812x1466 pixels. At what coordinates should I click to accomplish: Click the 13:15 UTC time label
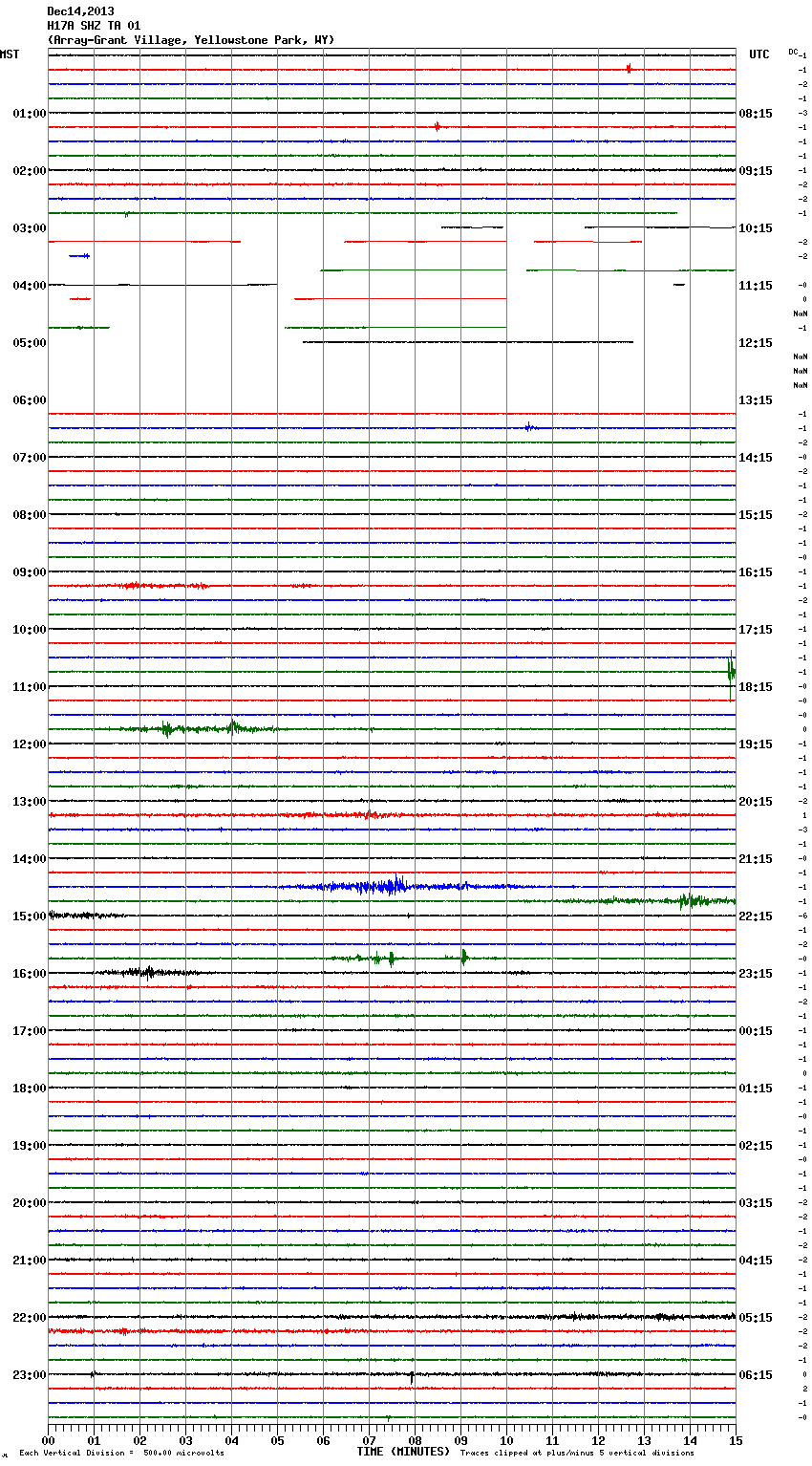point(756,400)
